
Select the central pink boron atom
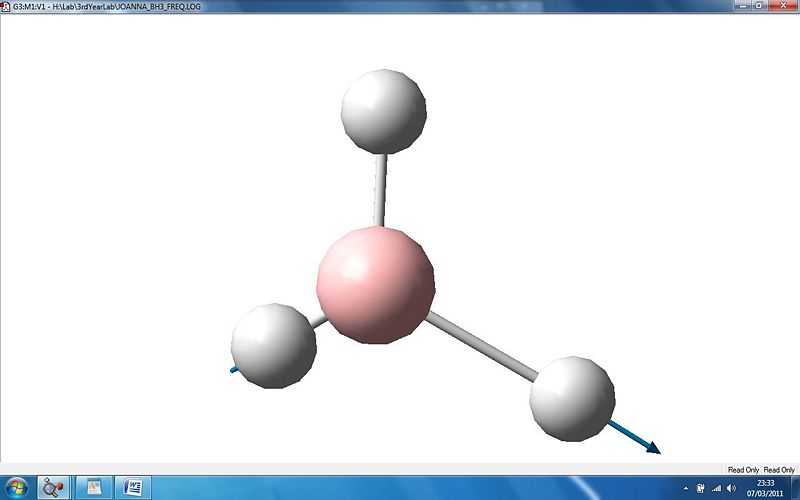click(x=376, y=285)
